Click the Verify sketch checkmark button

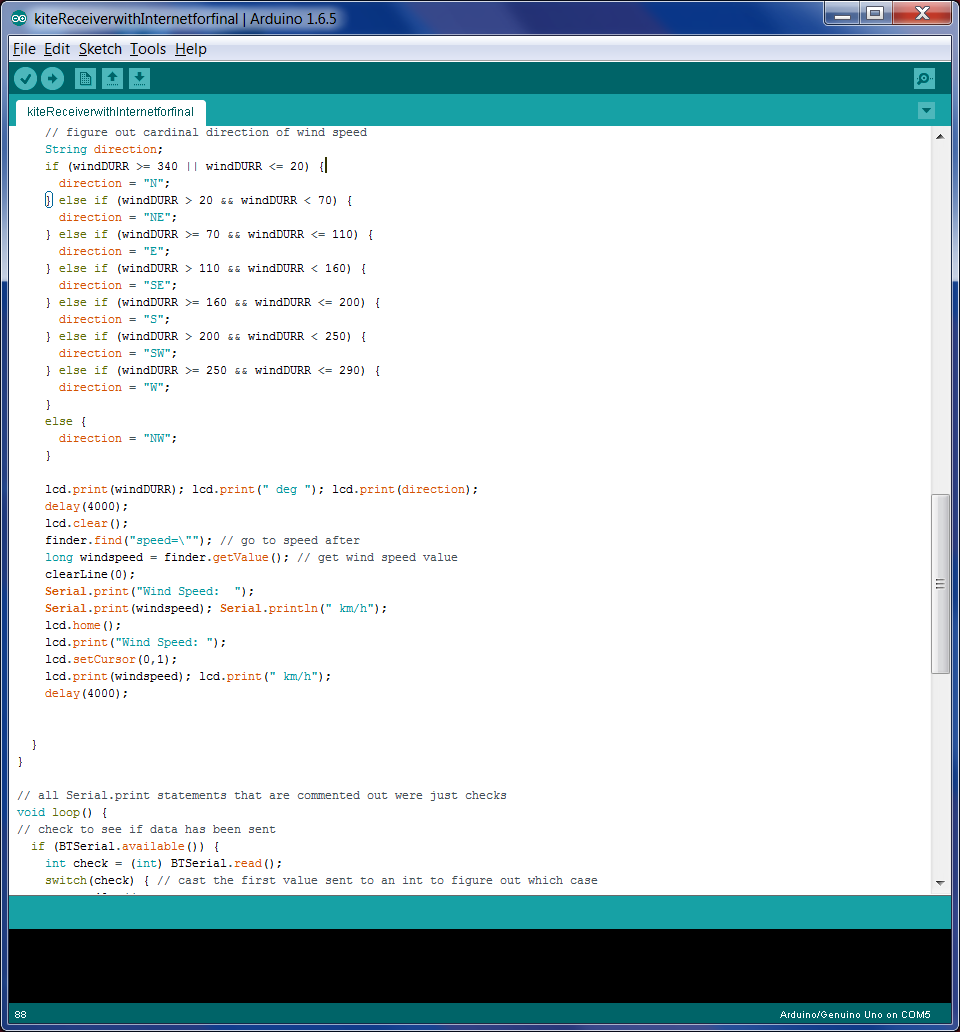tap(26, 79)
